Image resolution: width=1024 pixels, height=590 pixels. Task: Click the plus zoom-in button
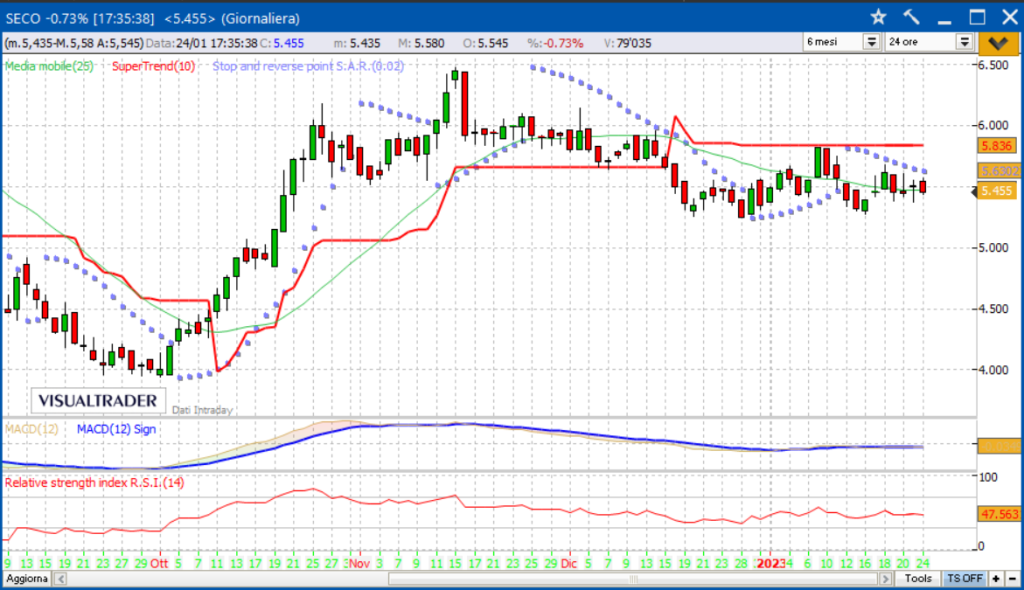pos(996,579)
